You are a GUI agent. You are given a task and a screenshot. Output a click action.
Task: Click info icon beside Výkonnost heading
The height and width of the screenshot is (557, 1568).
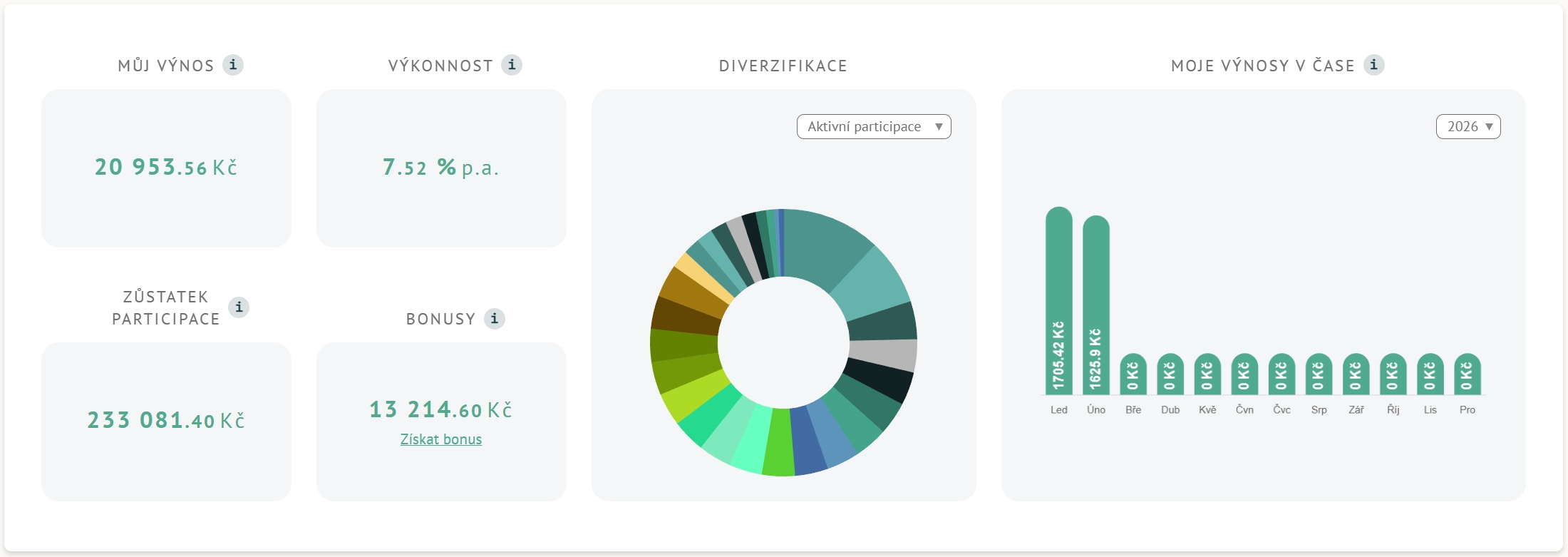(x=512, y=65)
